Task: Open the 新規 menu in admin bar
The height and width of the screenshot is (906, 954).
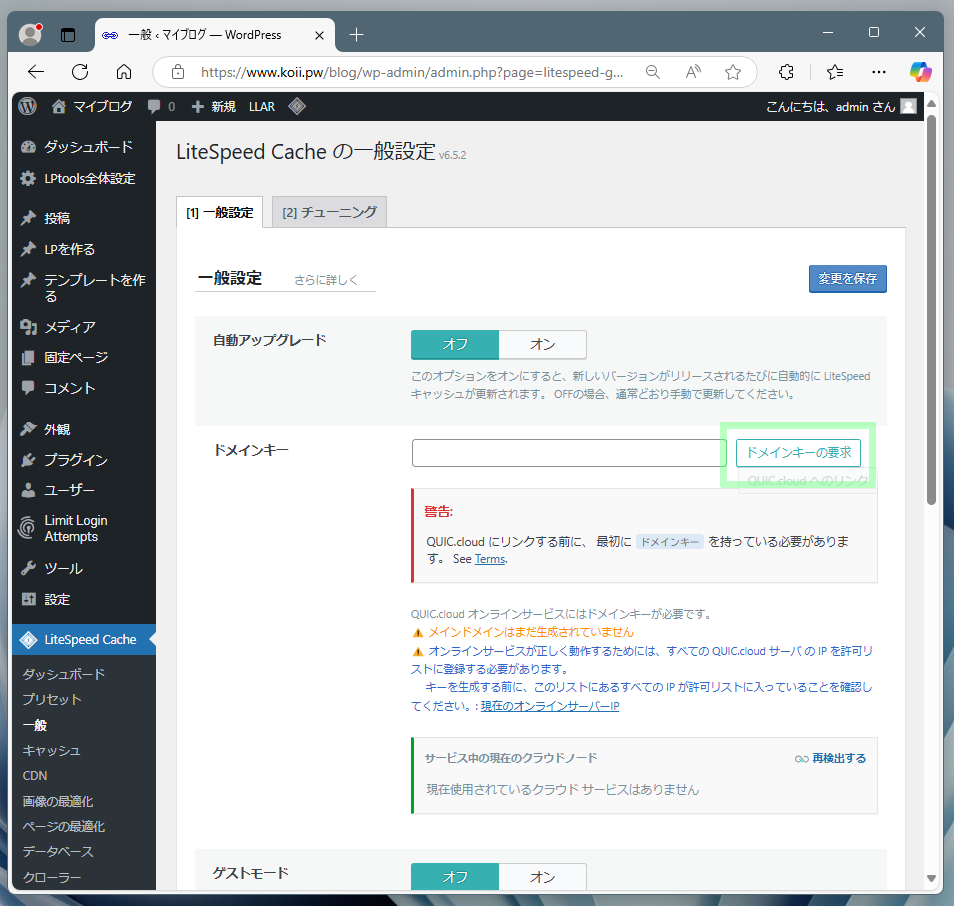Action: tap(214, 106)
